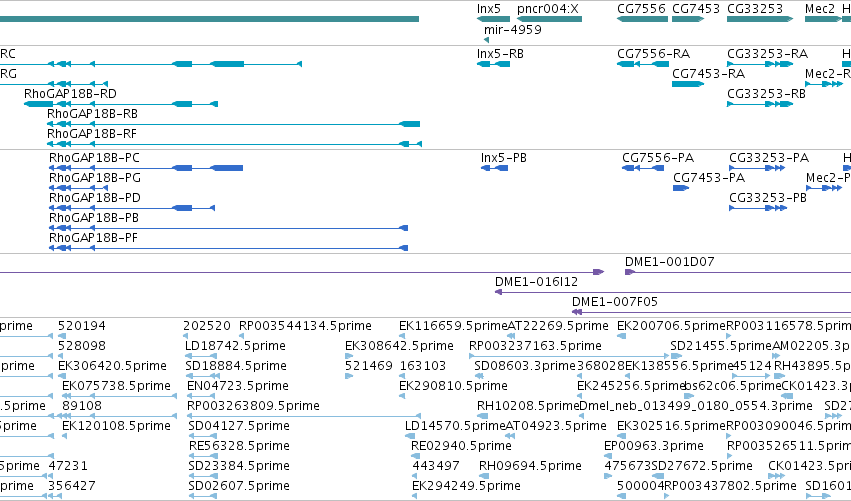851x501 pixels.
Task: Select EST EK308642.5prime label
Action: (399, 346)
